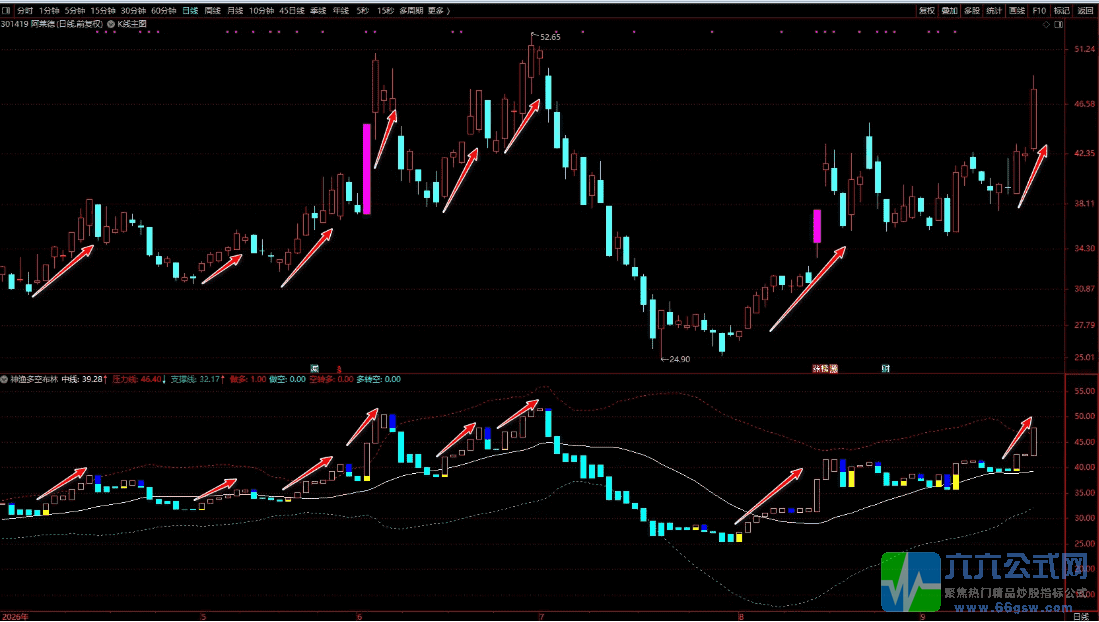Open F10 company information

tap(1039, 11)
